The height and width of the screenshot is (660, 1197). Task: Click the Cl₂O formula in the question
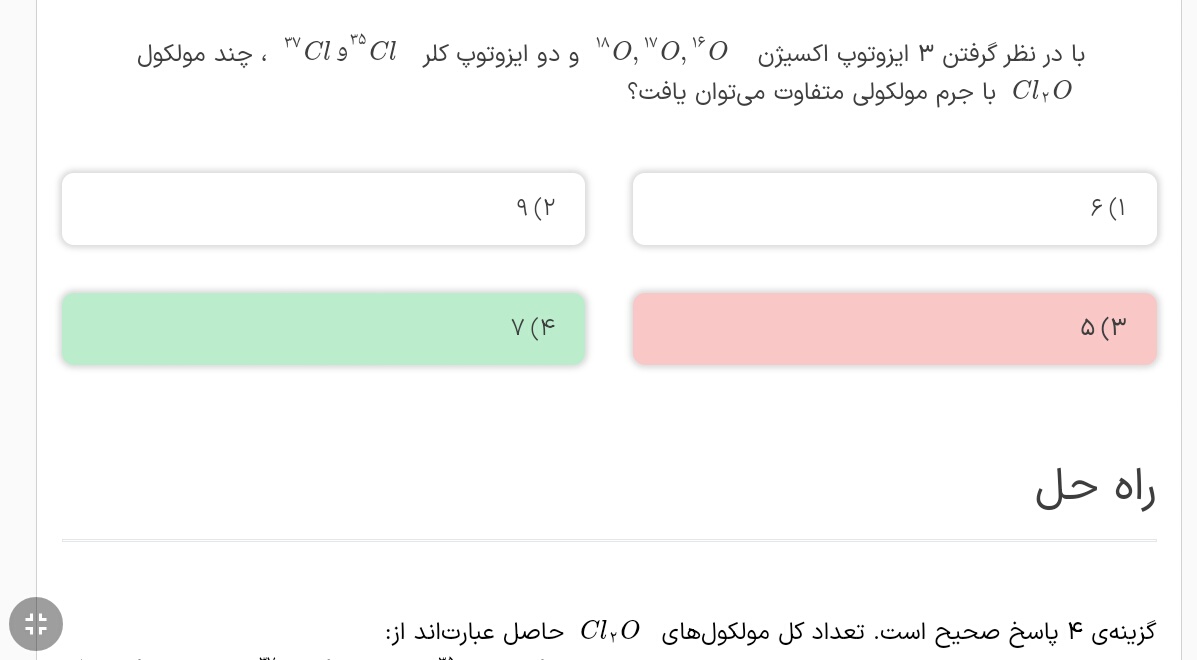(1041, 92)
